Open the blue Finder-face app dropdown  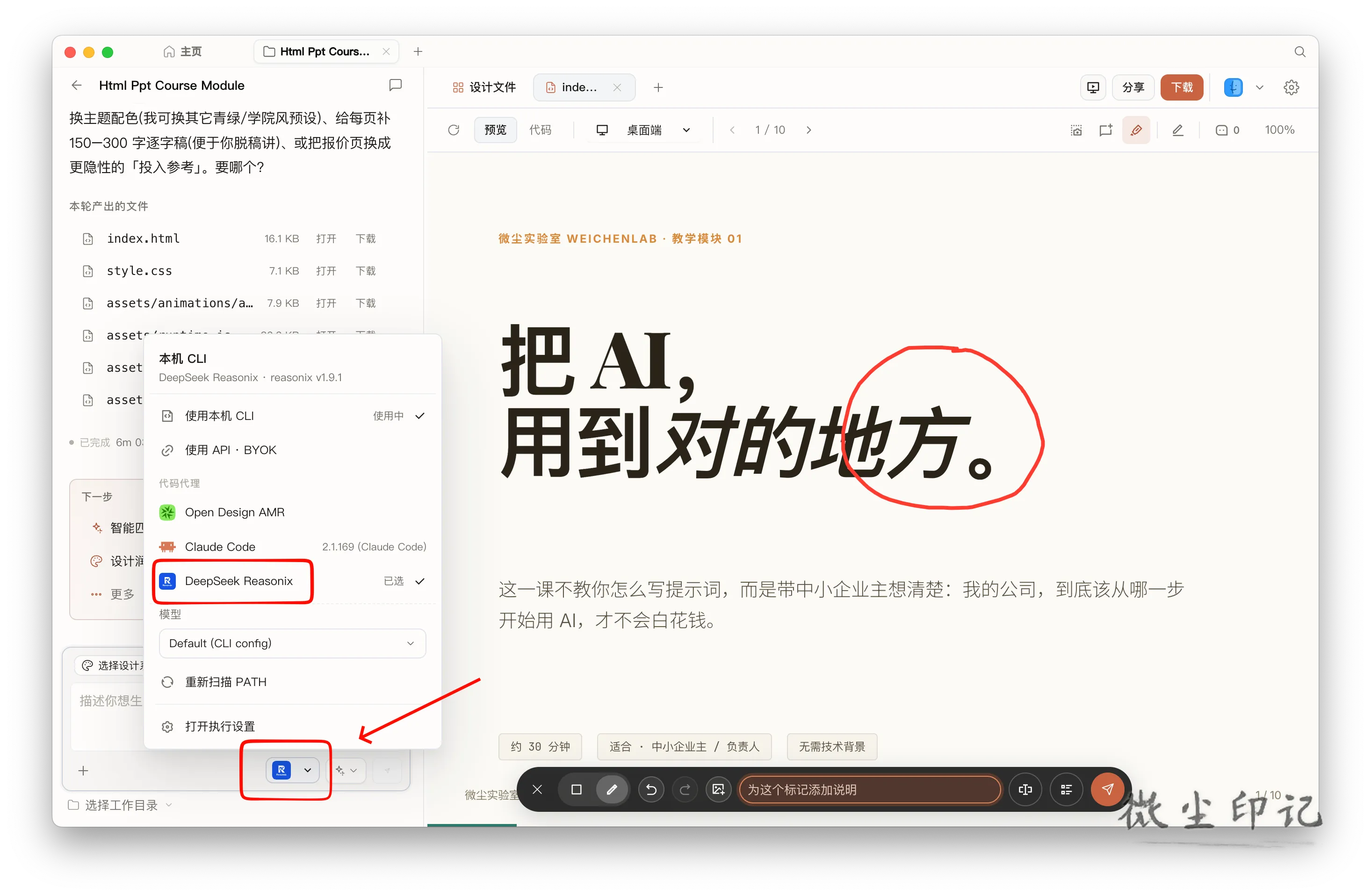[1243, 87]
